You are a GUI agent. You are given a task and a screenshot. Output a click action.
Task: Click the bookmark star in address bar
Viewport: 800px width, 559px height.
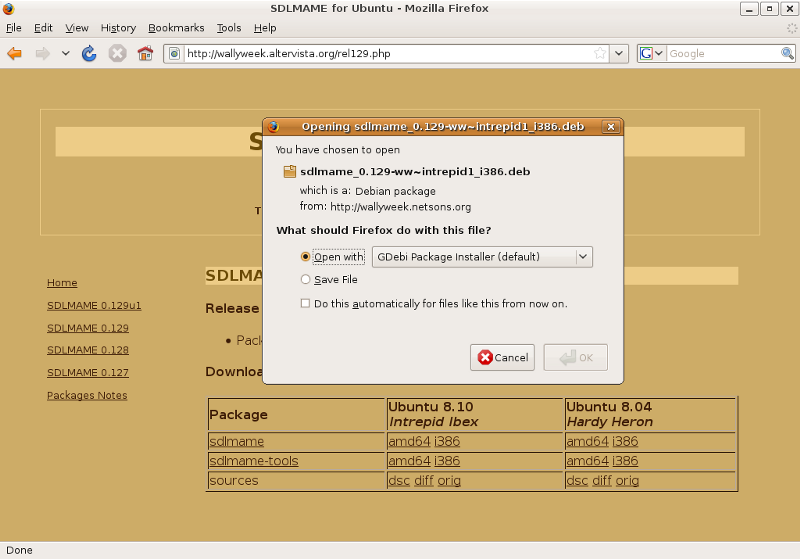[x=599, y=53]
